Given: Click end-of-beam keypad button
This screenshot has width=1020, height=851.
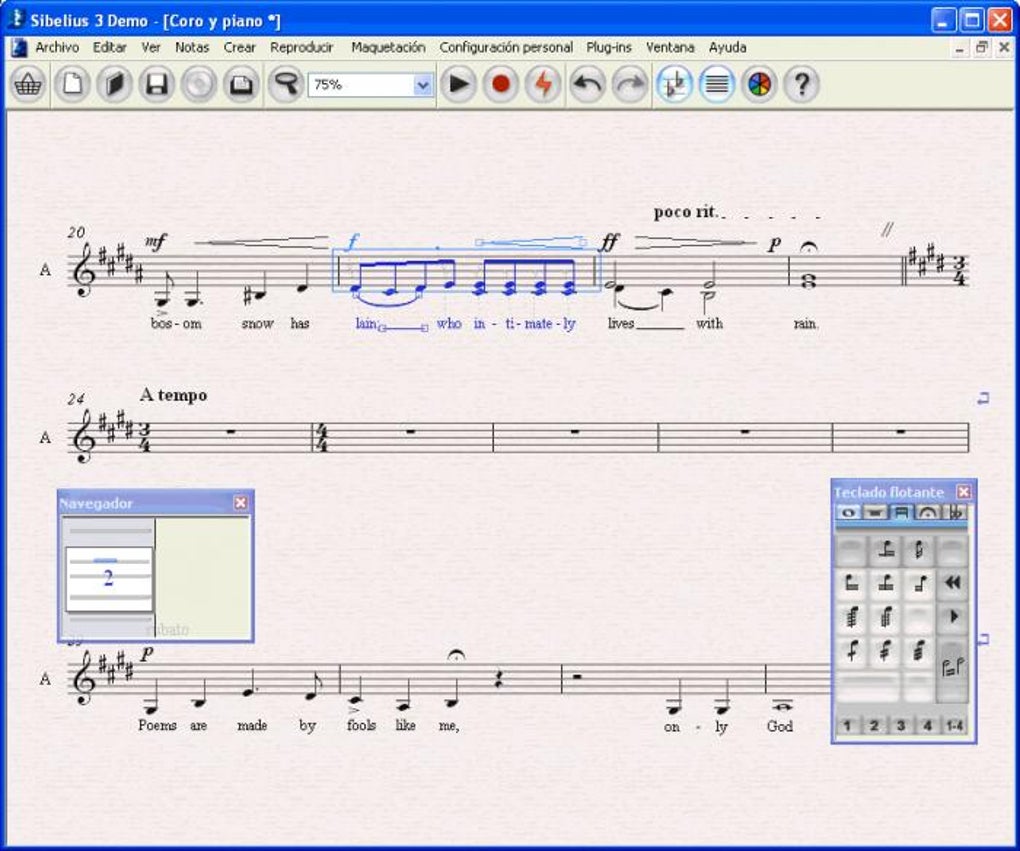Looking at the screenshot, I should point(919,583).
